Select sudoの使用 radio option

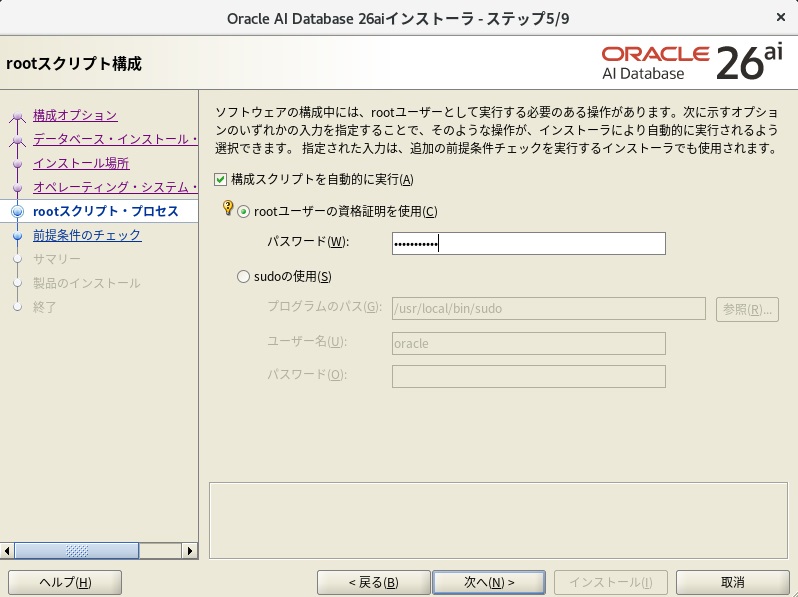(243, 276)
